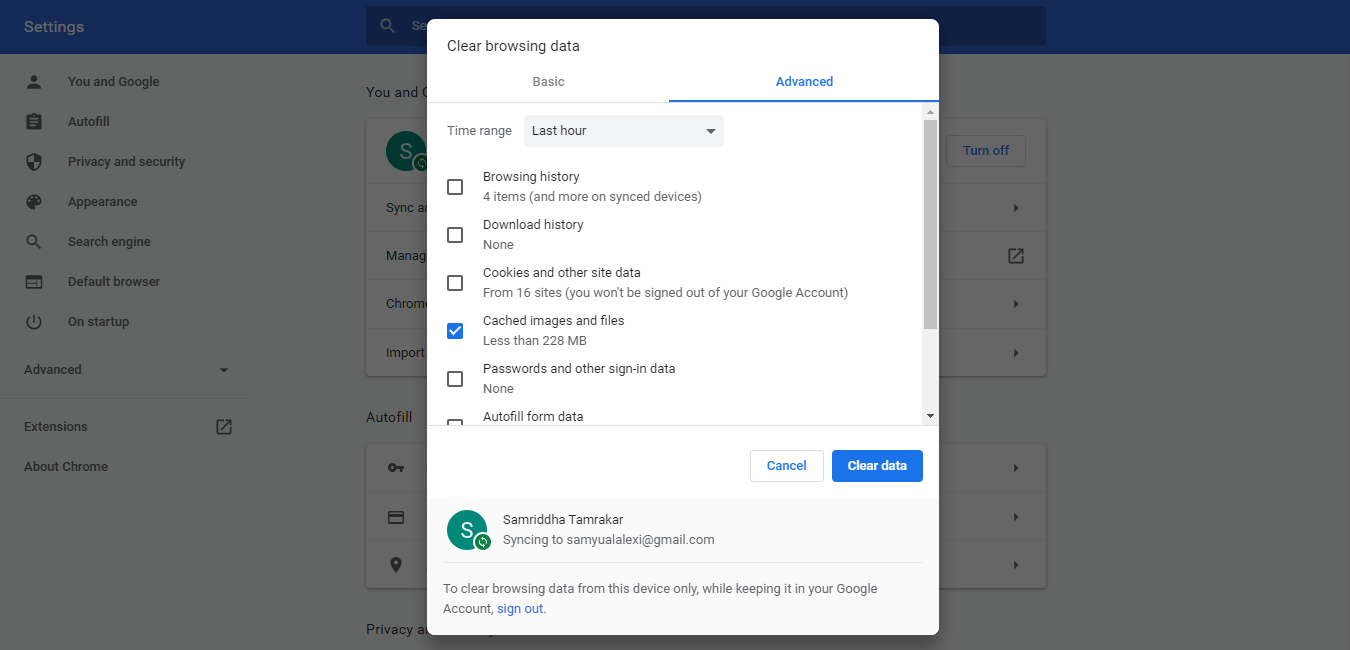This screenshot has height=650, width=1350.
Task: Click the Turn off sync button
Action: point(986,151)
